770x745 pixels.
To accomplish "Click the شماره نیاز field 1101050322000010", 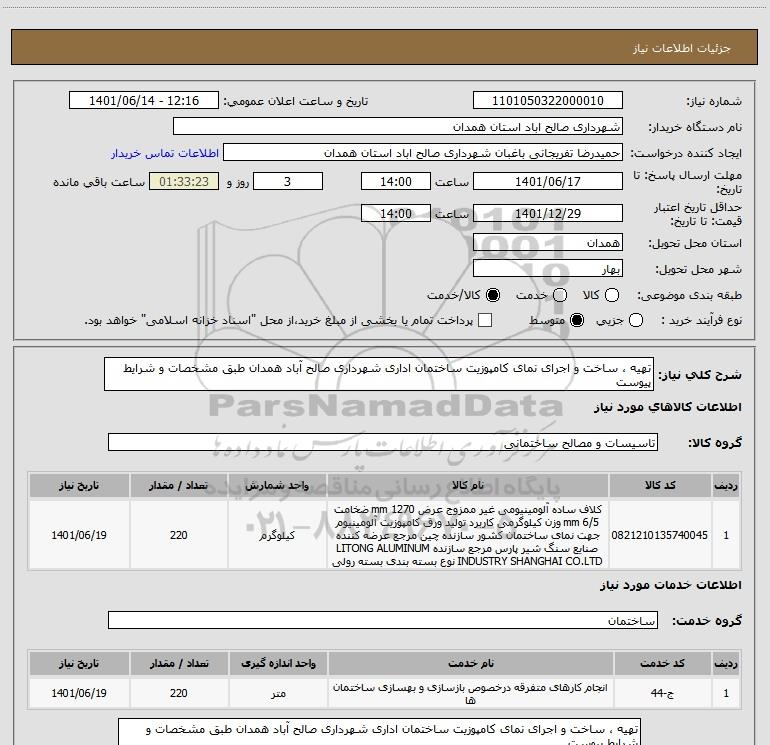I will 548,100.
